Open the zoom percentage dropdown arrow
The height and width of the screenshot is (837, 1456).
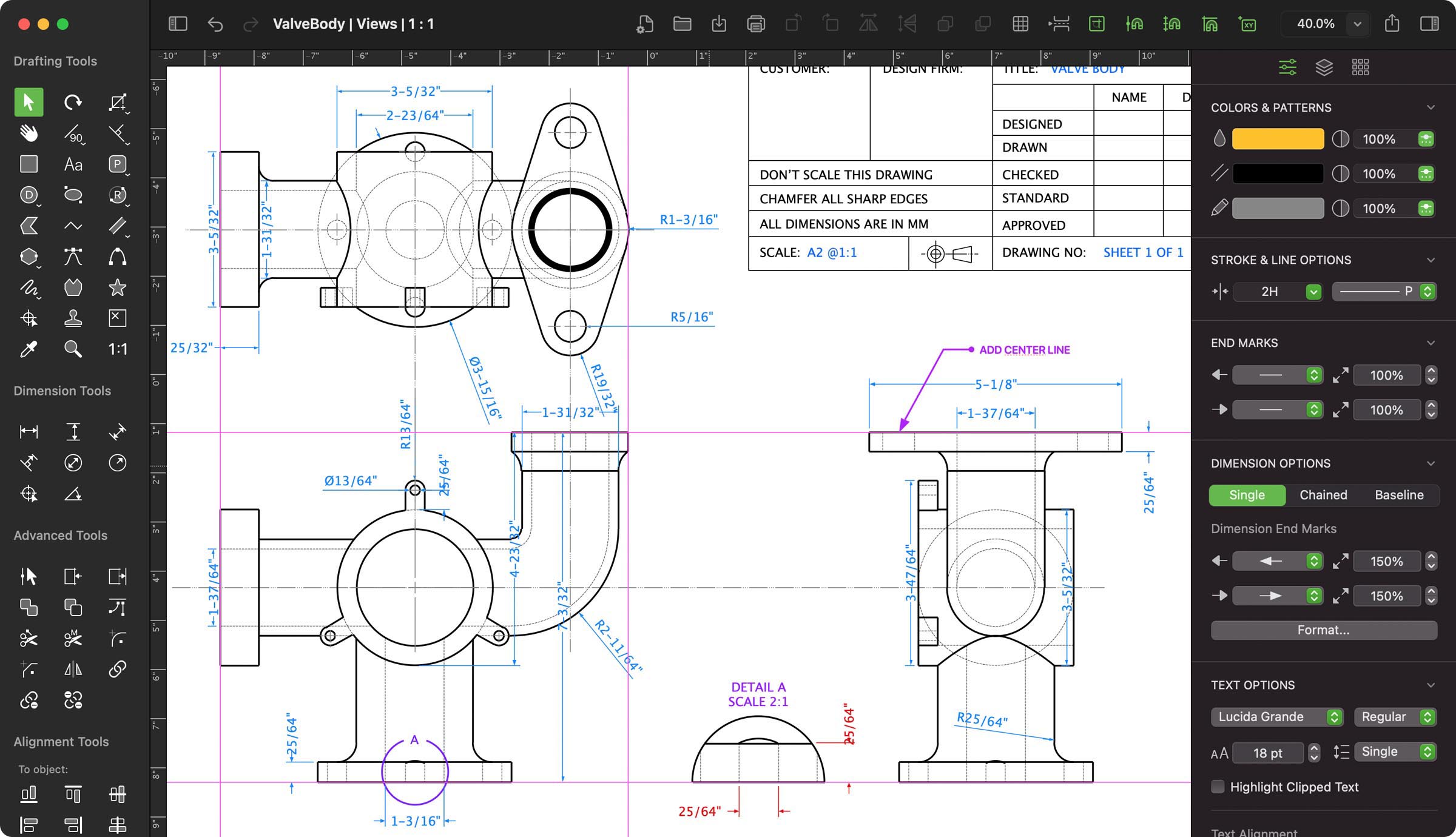(x=1357, y=24)
